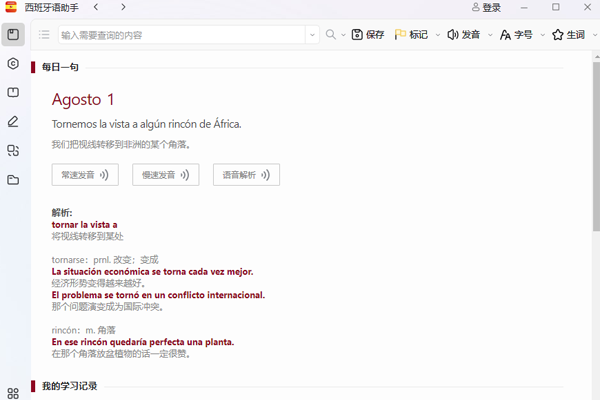Open the pencil writing sidebar icon
Image resolution: width=600 pixels, height=400 pixels.
(x=13, y=121)
